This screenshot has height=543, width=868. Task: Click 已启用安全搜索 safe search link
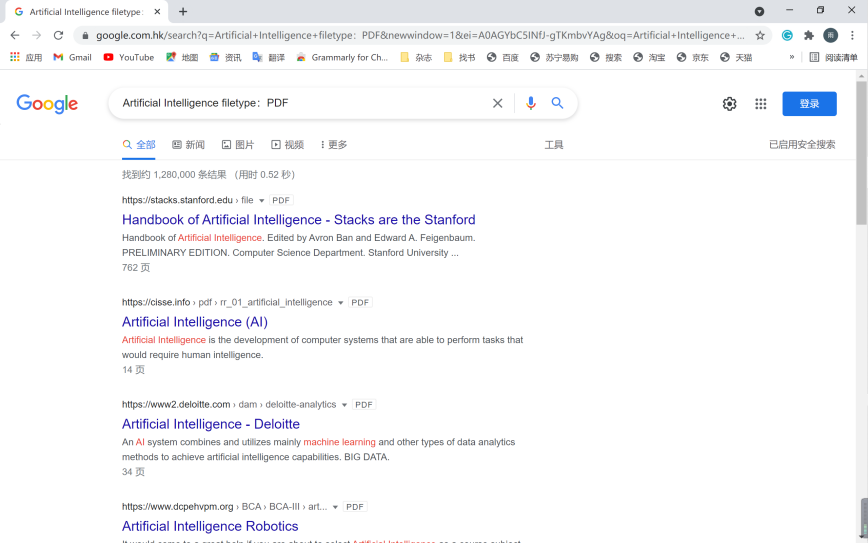802,144
